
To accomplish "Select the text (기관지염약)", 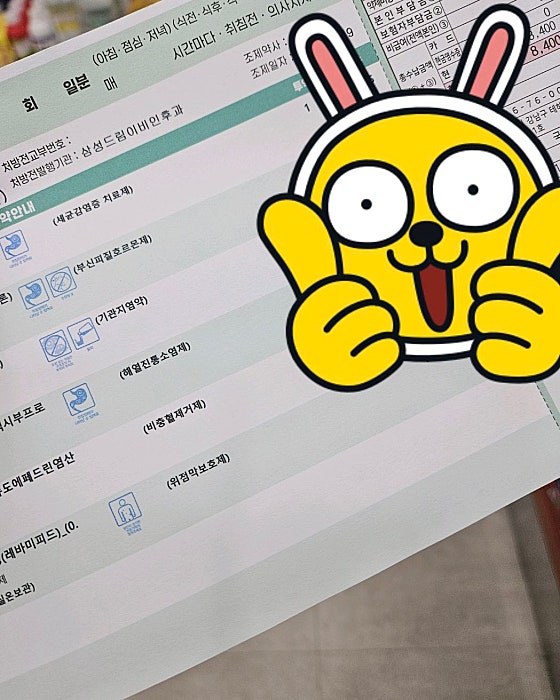I will [121, 309].
